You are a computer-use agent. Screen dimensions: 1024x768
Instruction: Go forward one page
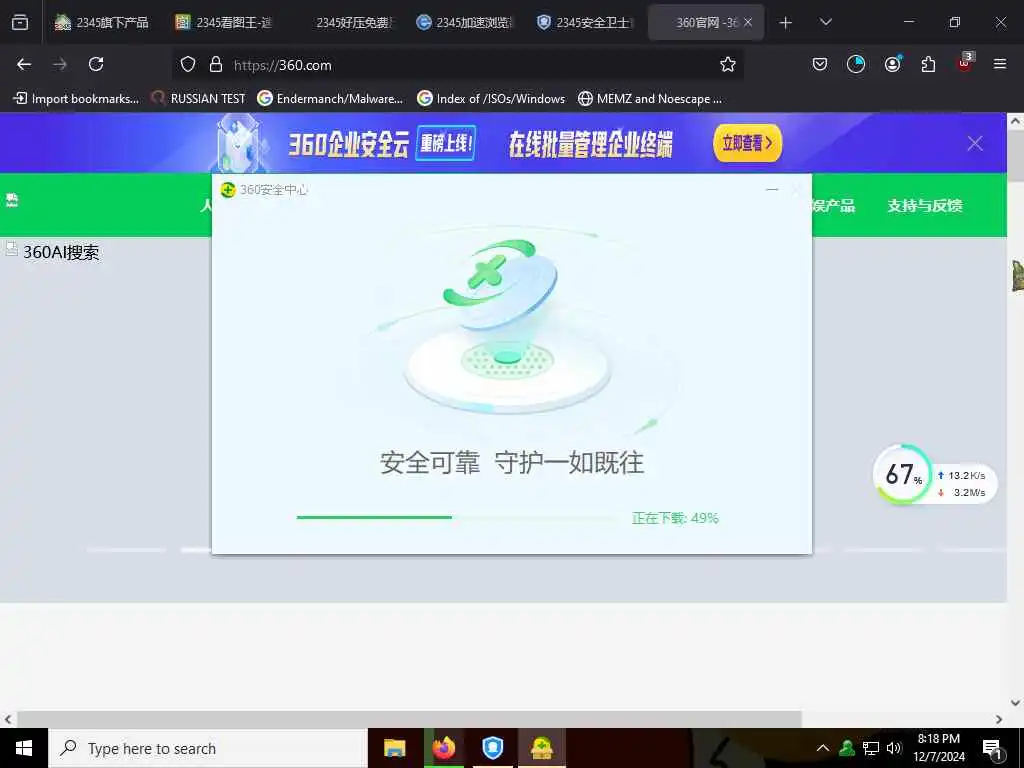click(x=60, y=64)
